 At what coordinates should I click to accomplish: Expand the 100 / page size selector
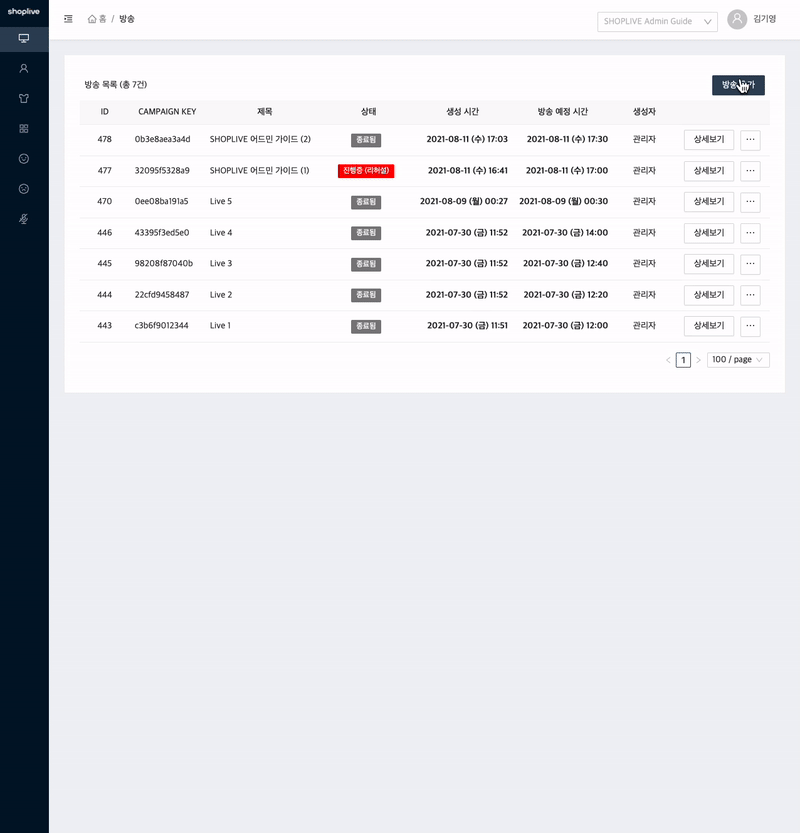738,360
